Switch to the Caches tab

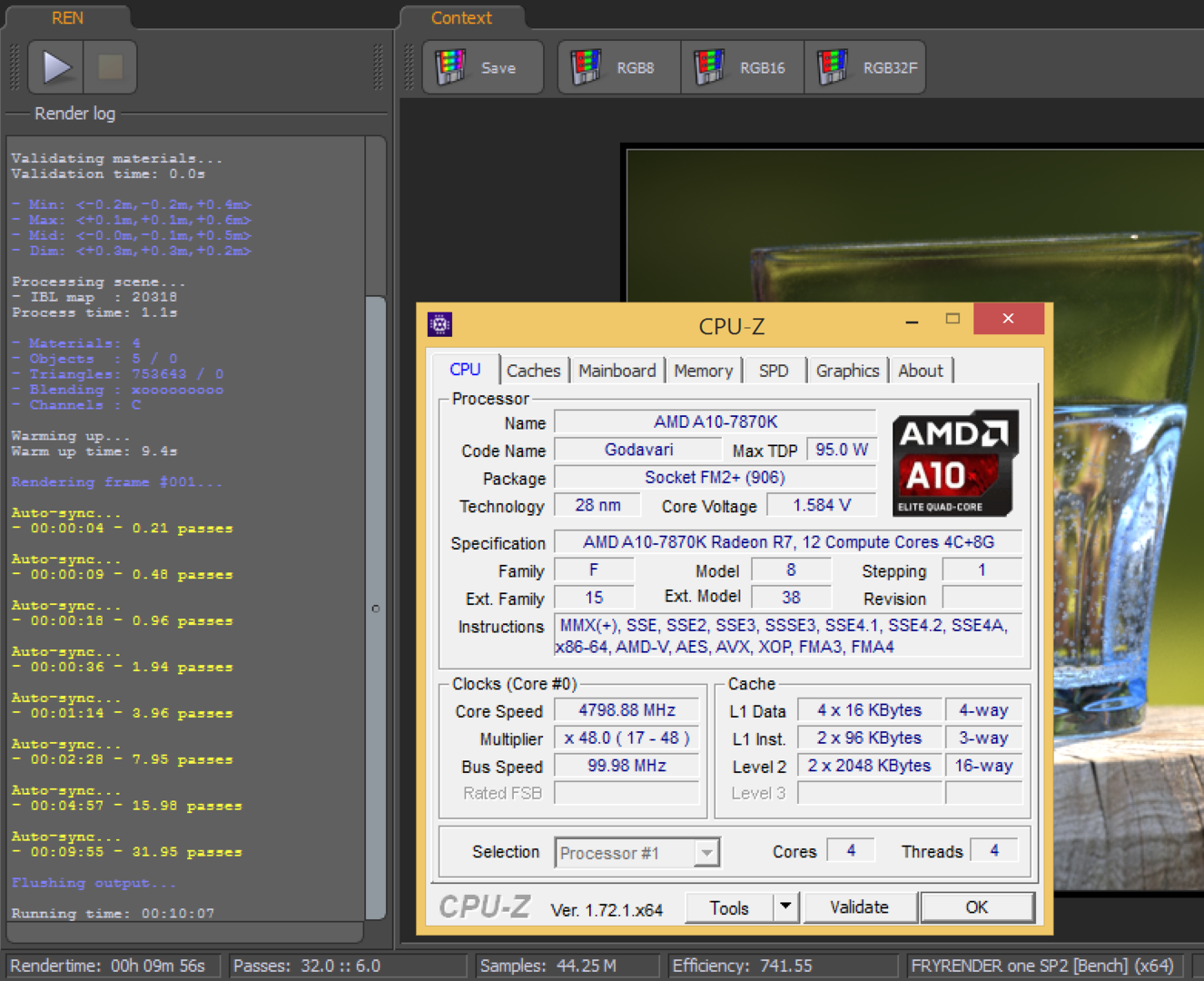[534, 371]
